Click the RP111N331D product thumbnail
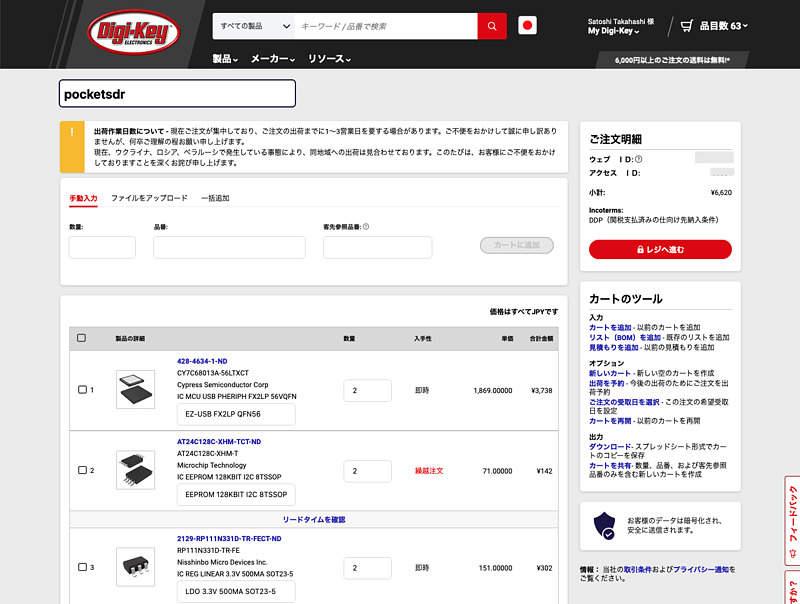Image resolution: width=800 pixels, height=604 pixels. point(135,567)
